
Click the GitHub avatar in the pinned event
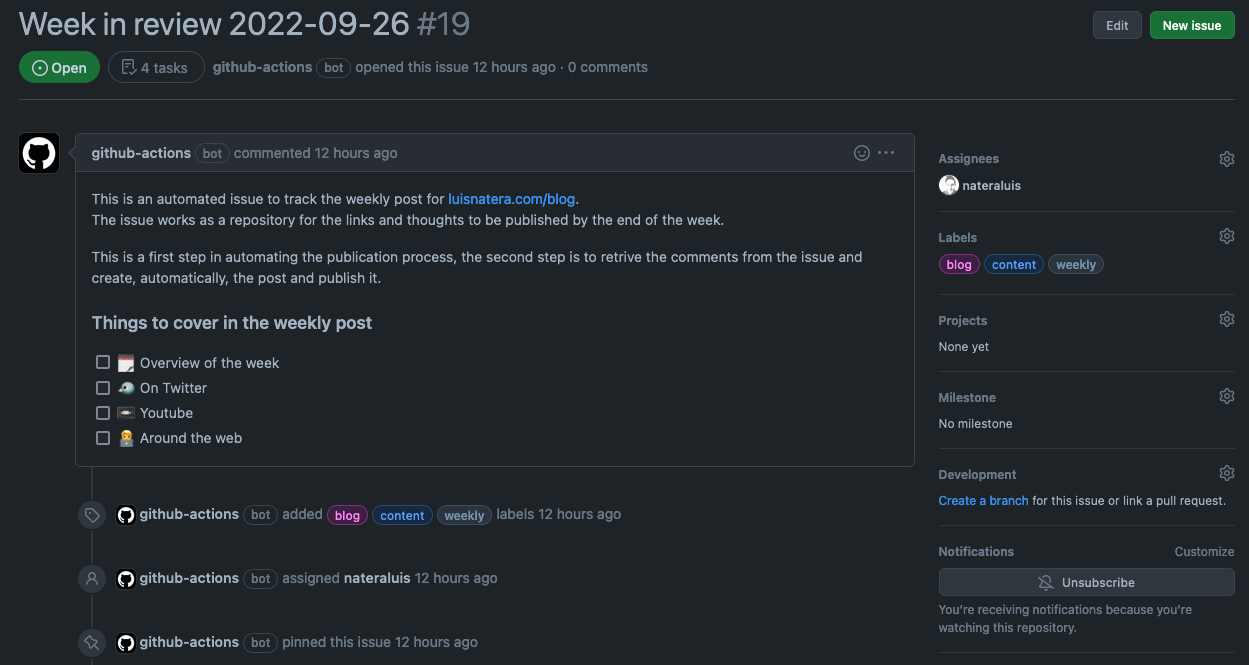tap(126, 643)
